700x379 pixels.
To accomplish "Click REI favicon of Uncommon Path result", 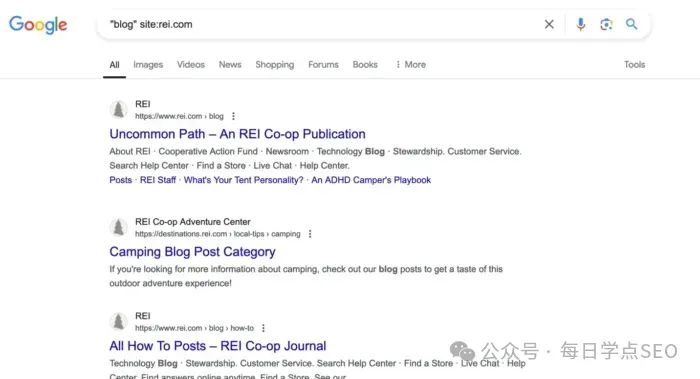I will coord(118,109).
